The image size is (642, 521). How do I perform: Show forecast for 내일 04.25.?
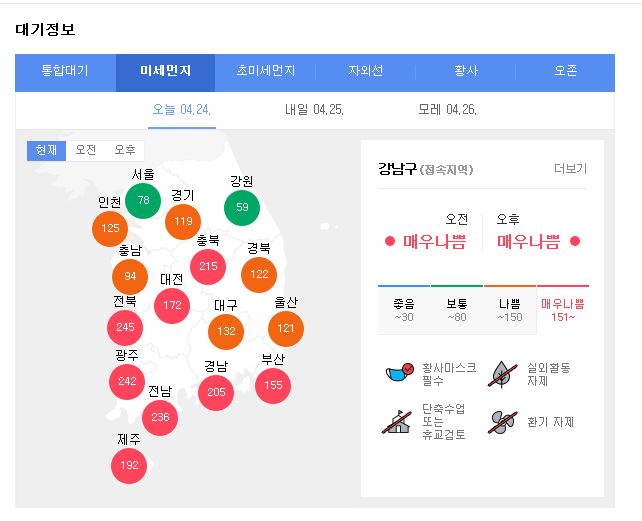point(314,109)
